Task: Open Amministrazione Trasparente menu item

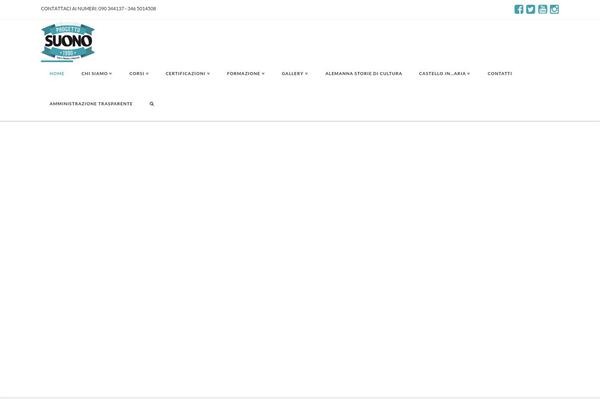Action: coord(91,104)
